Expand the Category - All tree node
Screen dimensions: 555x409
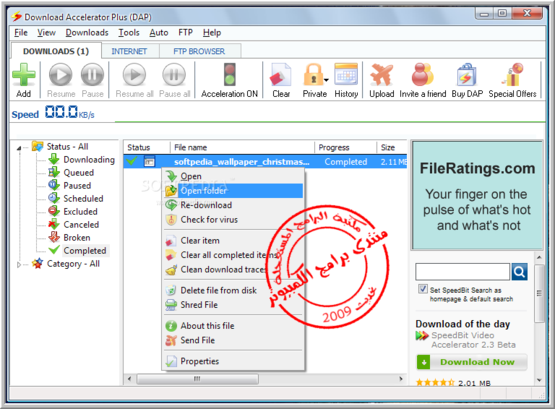(19, 264)
